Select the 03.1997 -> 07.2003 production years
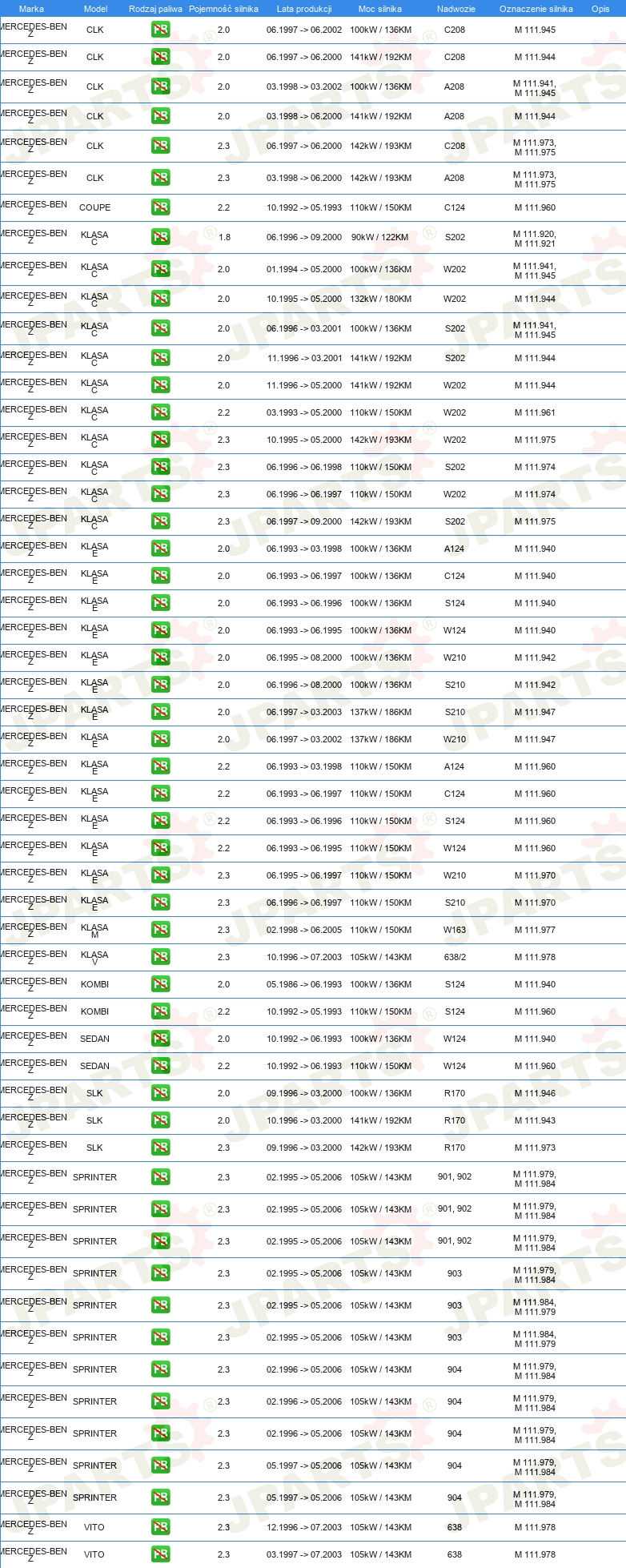626x1568 pixels. (x=304, y=1554)
